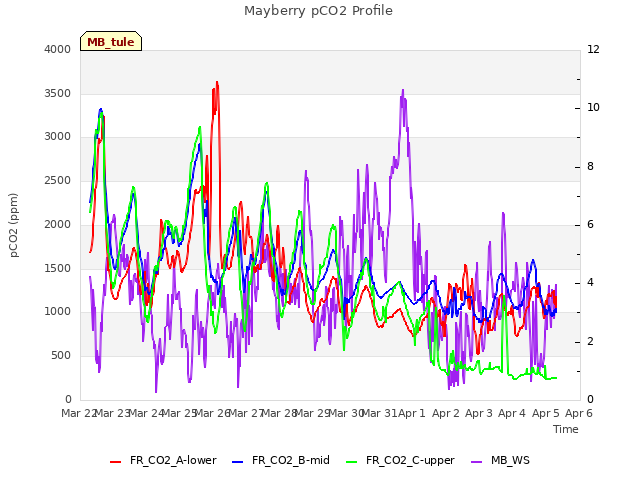Click the red peak near Mar 26
The width and height of the screenshot is (640, 480).
click(x=217, y=83)
